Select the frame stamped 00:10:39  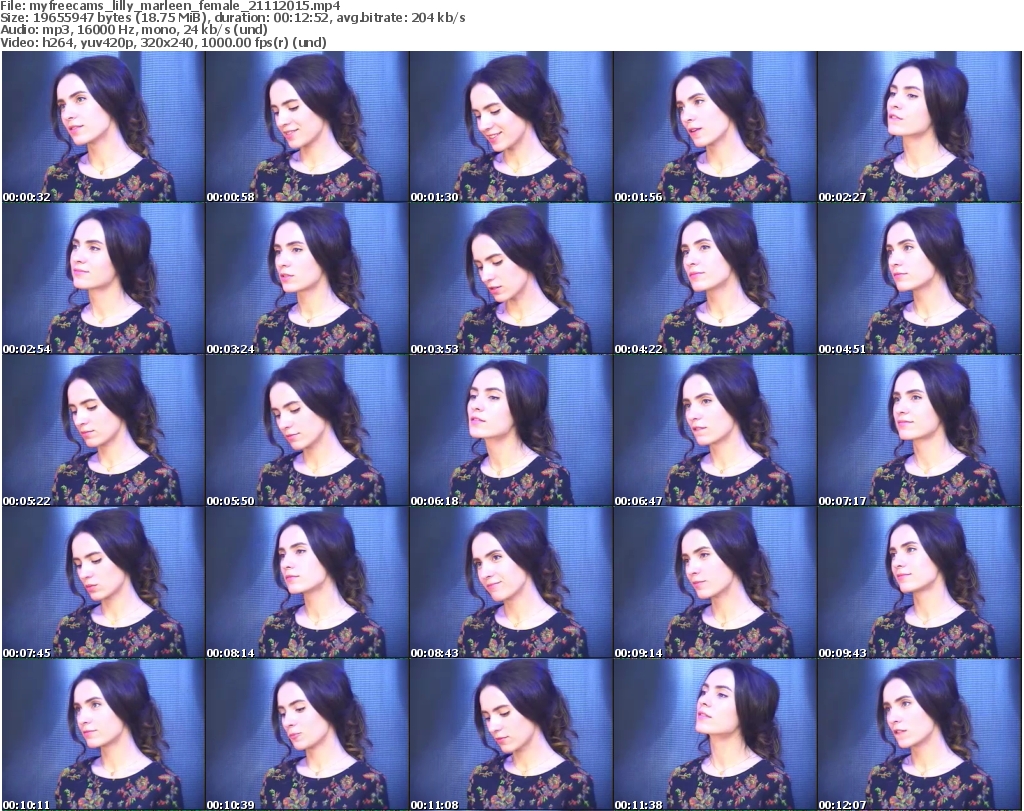307,735
